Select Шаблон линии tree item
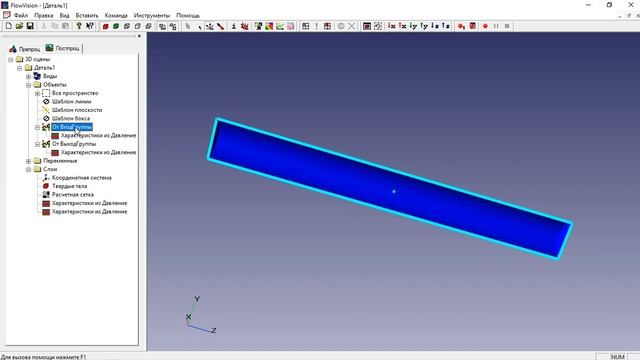This screenshot has height=360, width=640. [71, 102]
